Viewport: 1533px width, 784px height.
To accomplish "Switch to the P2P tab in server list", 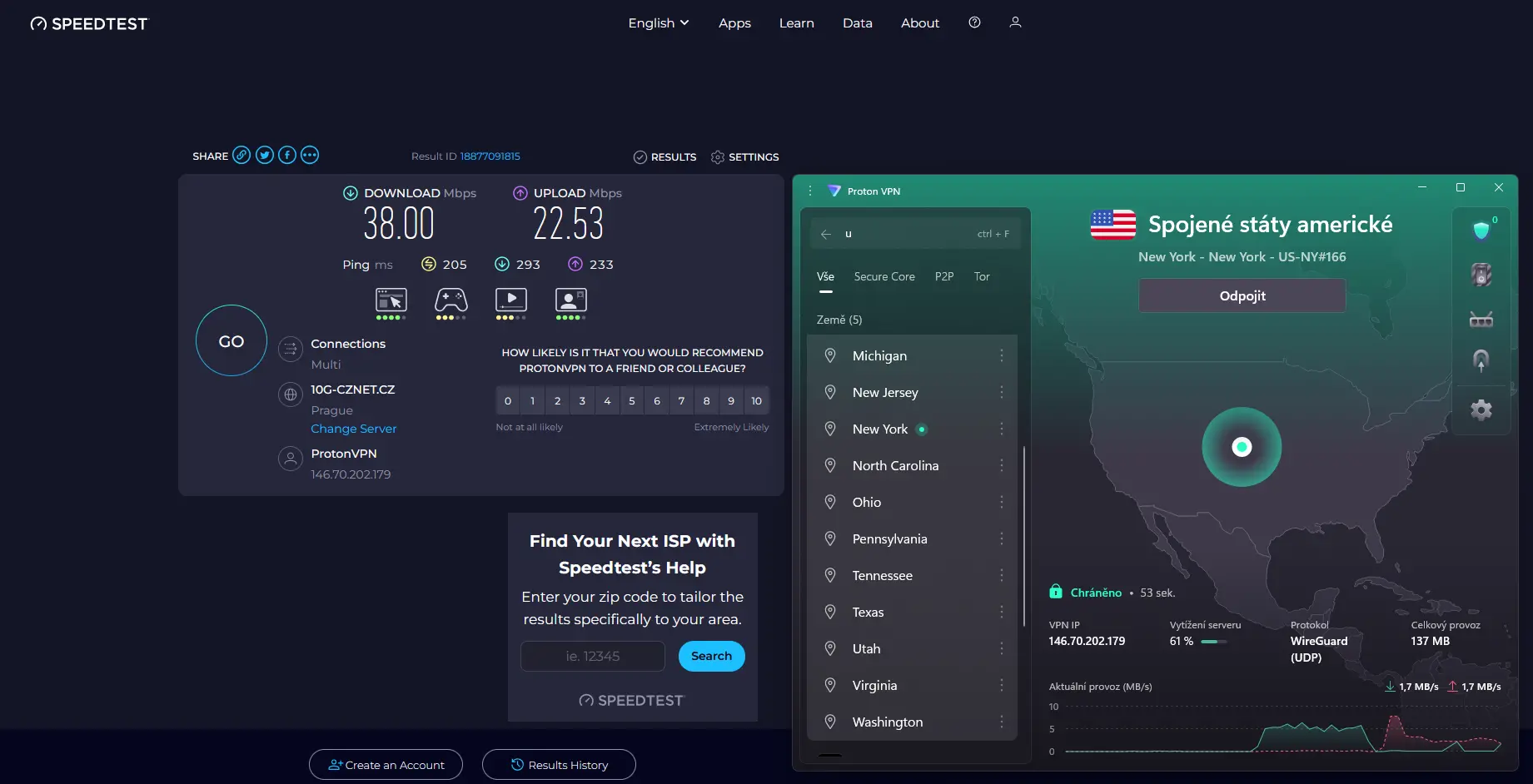I will [x=944, y=276].
